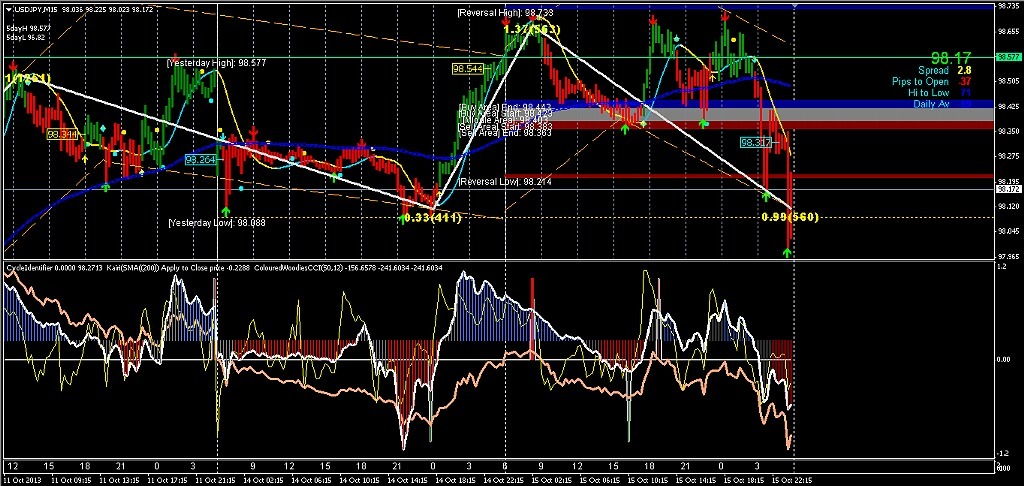Image resolution: width=1024 pixels, height=486 pixels.
Task: Select the yellow 98.341 price tag
Action: [63, 134]
